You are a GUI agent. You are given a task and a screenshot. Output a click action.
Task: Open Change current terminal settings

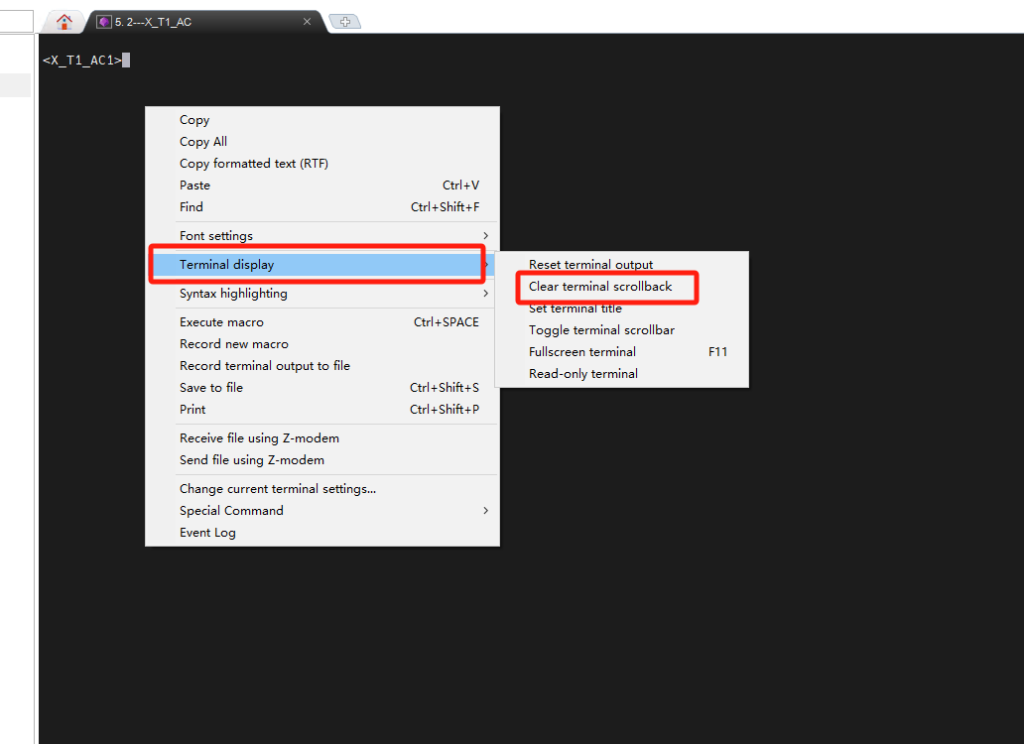pos(277,489)
